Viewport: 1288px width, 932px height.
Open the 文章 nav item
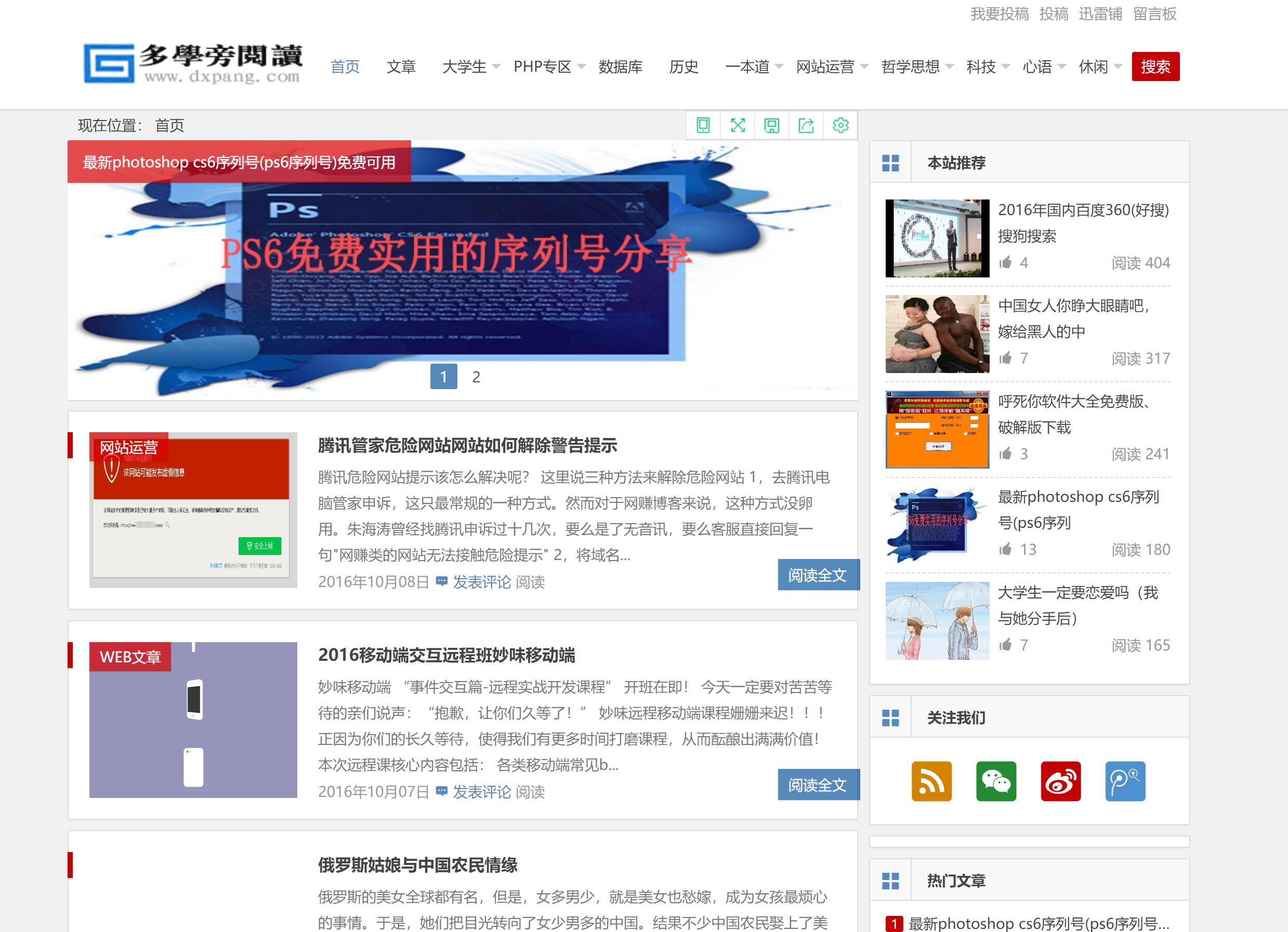[x=401, y=67]
